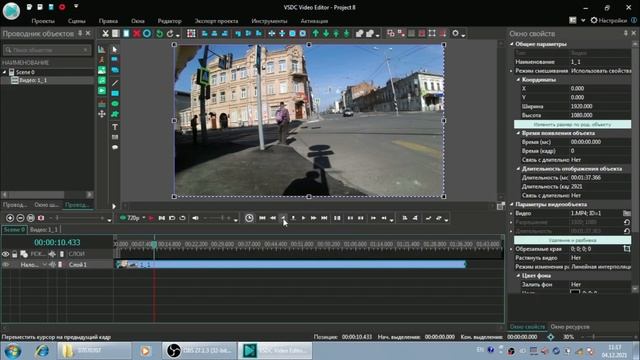This screenshot has height=360, width=640.
Task: Collapse the Цвет фона section
Action: [518, 276]
